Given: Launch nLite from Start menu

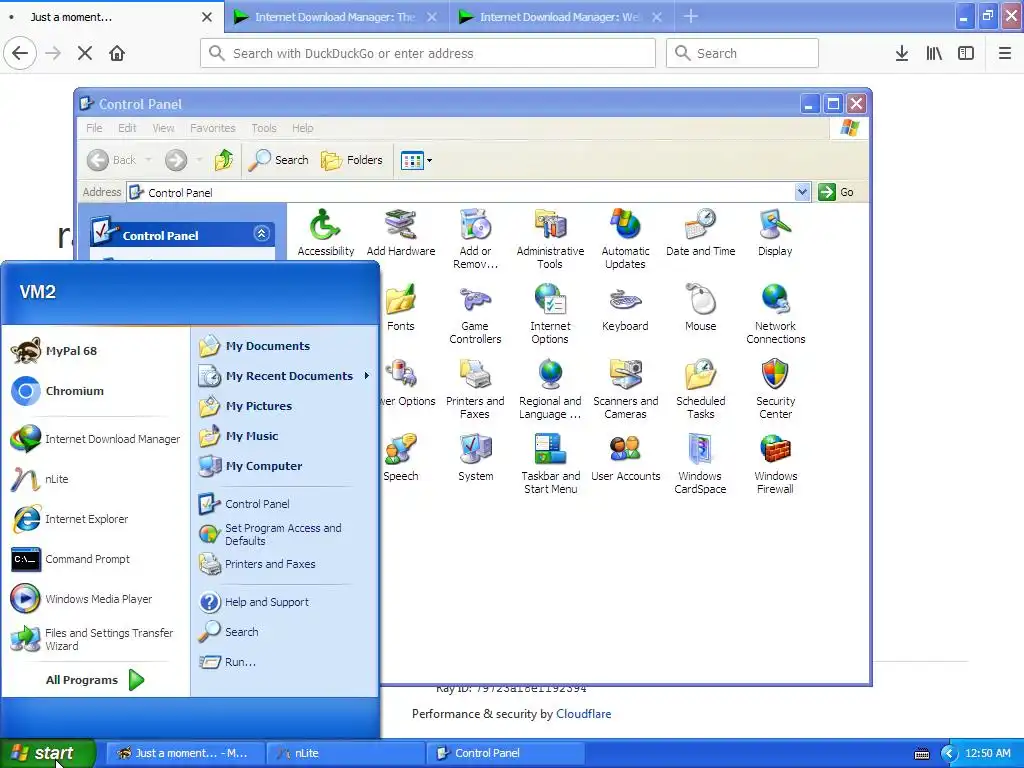Looking at the screenshot, I should (96, 479).
